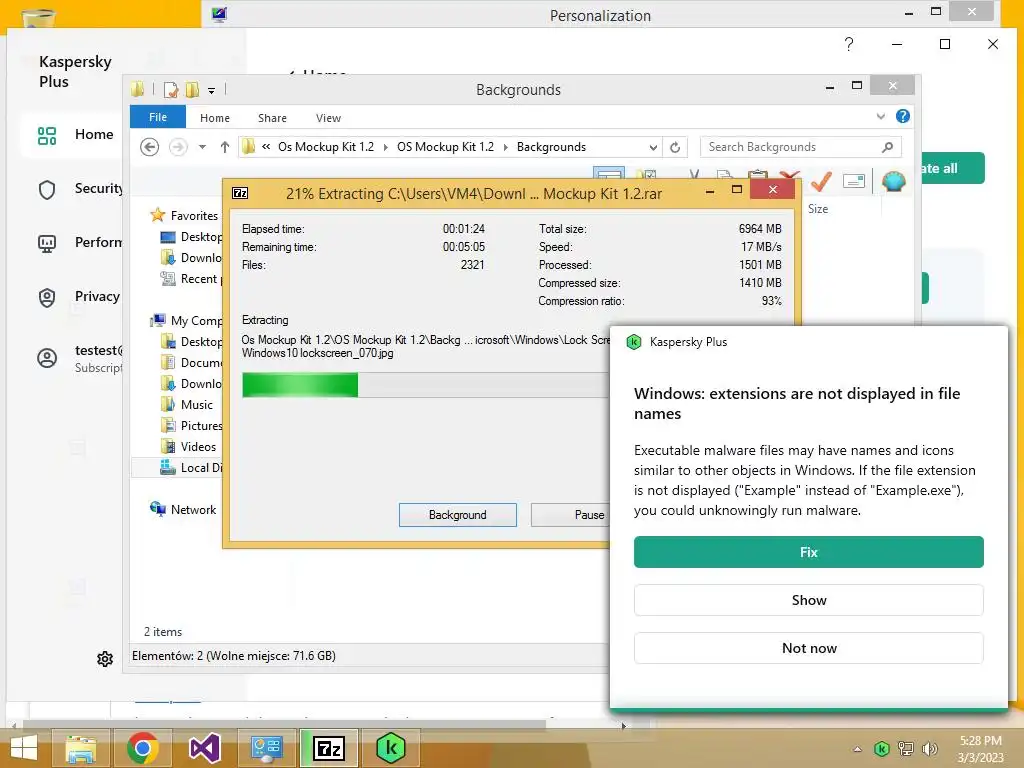Image resolution: width=1024 pixels, height=768 pixels.
Task: Select Local Disk in navigation pane
Action: click(191, 468)
